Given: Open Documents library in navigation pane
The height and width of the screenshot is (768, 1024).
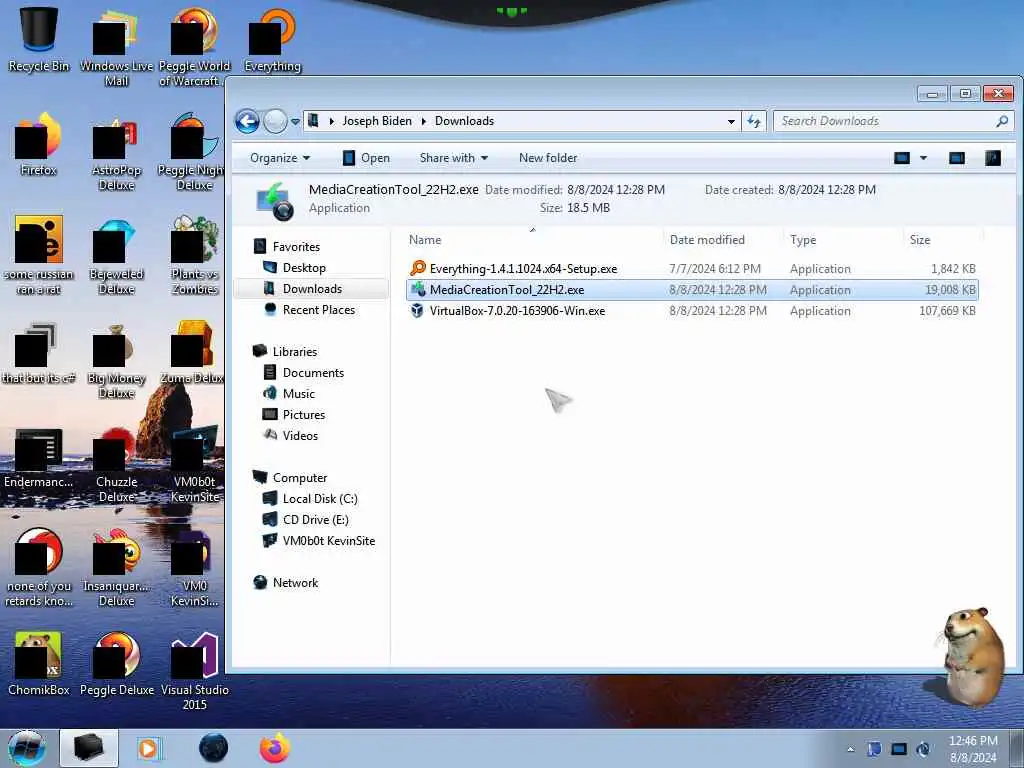Looking at the screenshot, I should pos(304,372).
